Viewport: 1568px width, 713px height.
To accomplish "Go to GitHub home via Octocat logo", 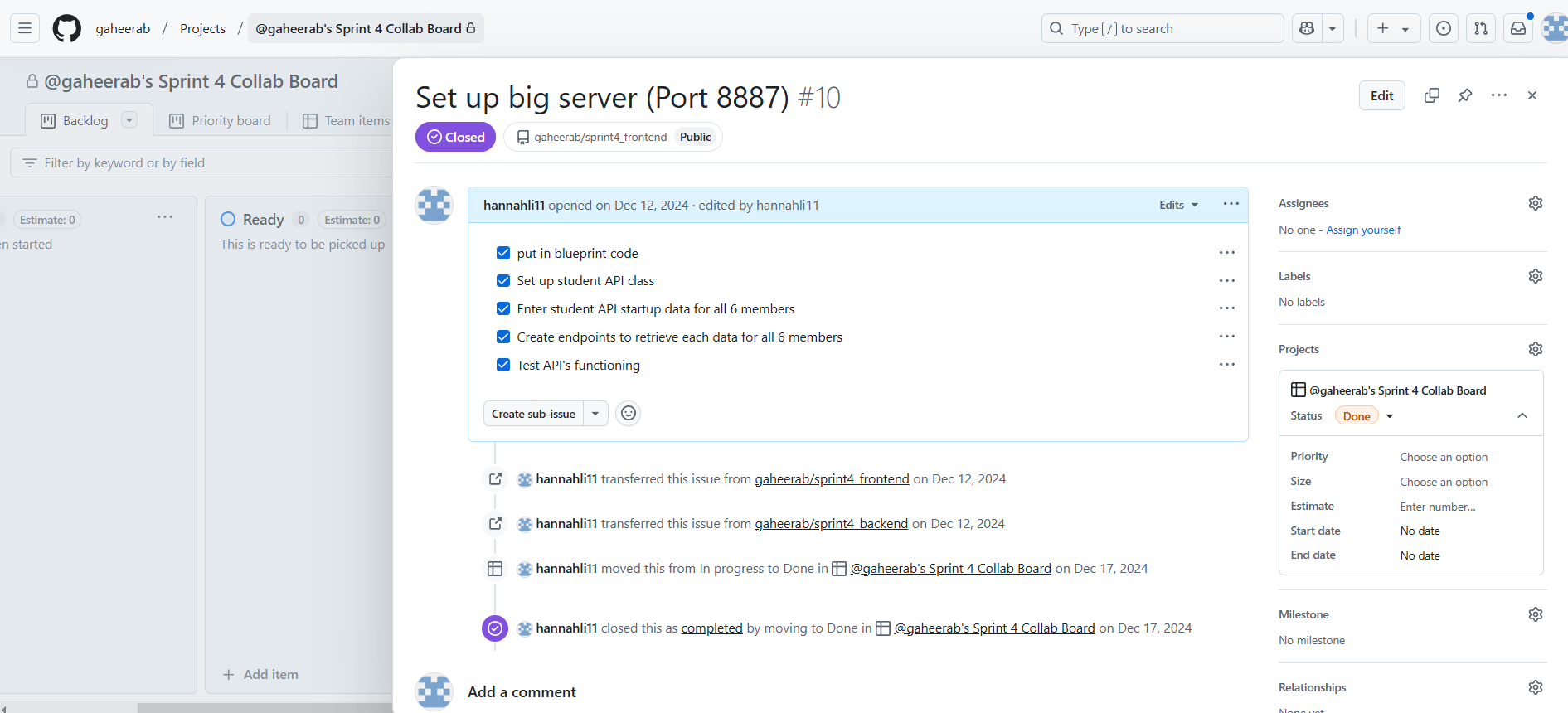I will [67, 28].
